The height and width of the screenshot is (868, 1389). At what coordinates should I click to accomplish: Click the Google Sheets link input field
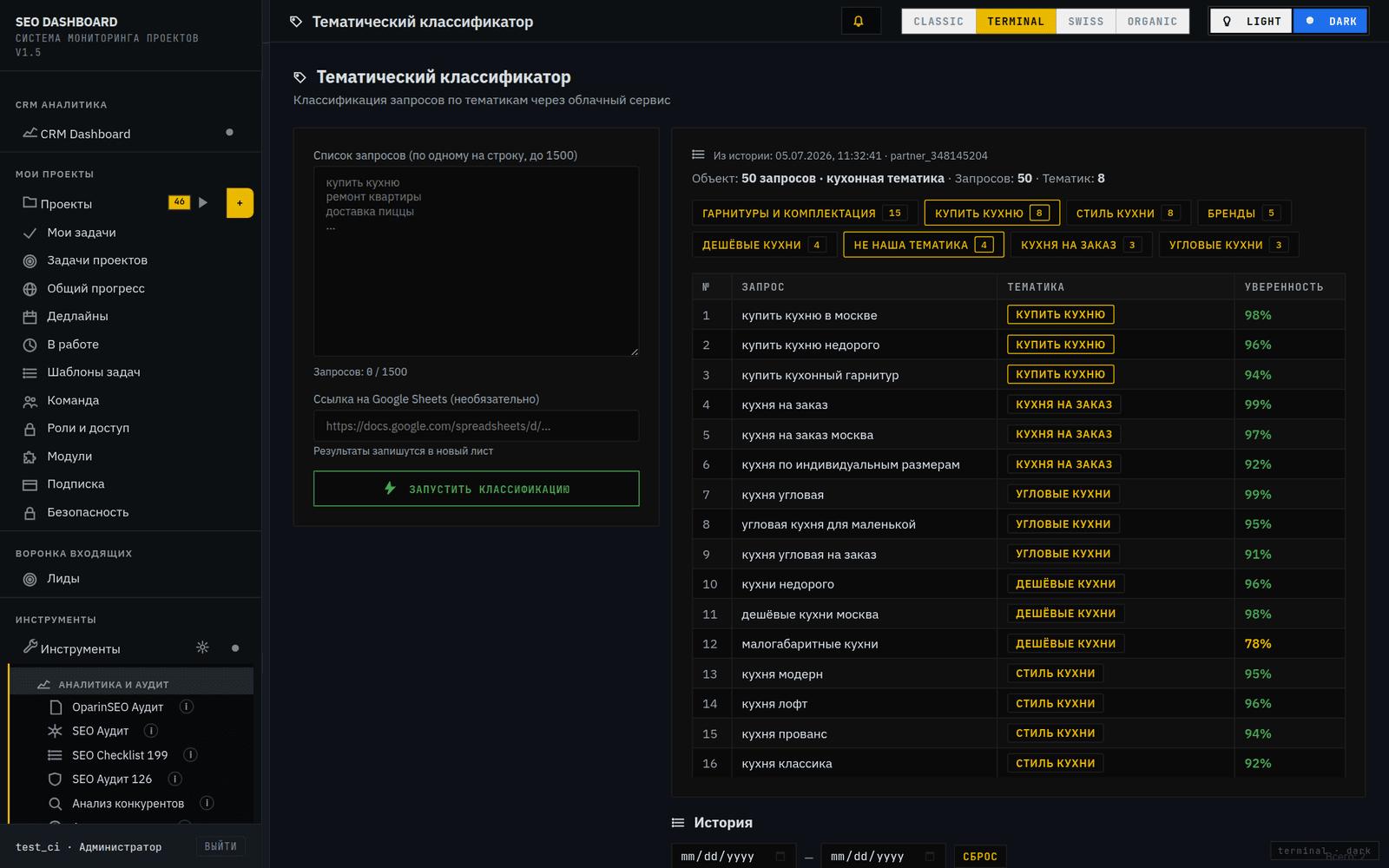click(477, 426)
